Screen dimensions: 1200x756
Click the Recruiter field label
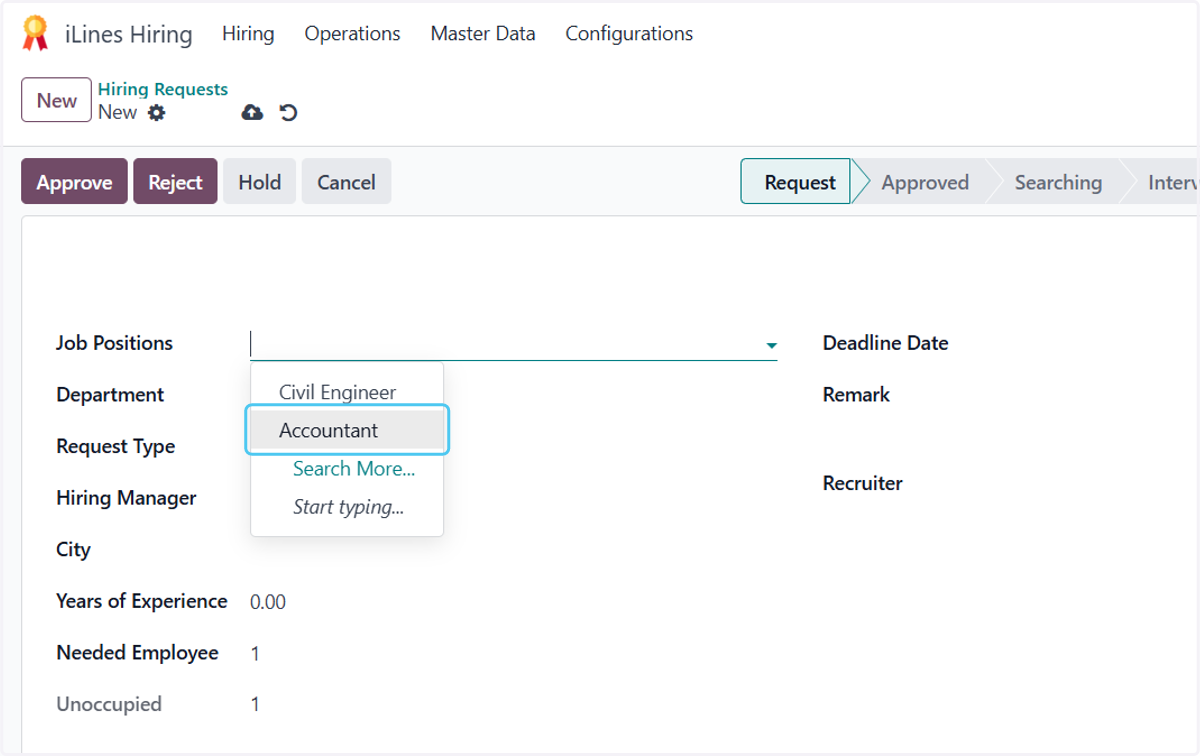point(862,483)
